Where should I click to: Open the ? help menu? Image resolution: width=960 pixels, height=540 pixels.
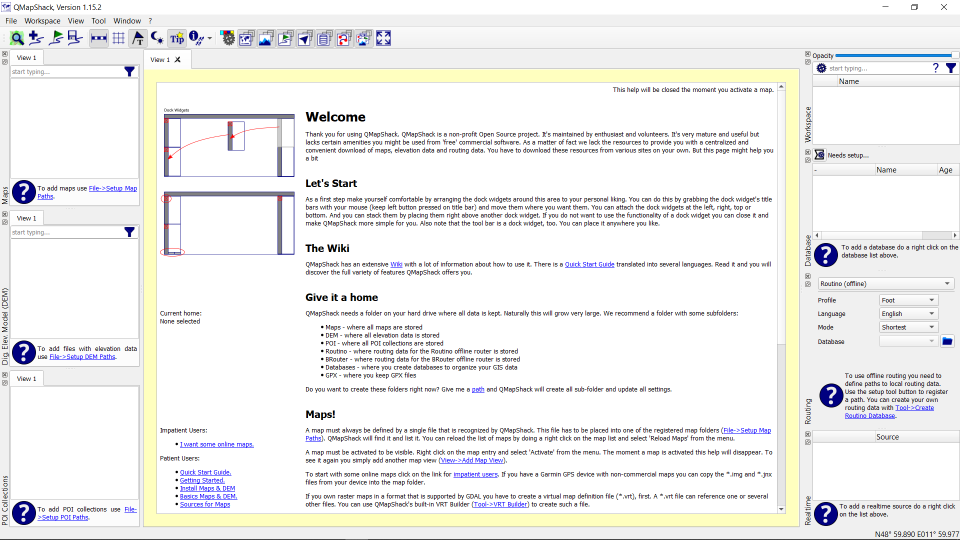(151, 21)
